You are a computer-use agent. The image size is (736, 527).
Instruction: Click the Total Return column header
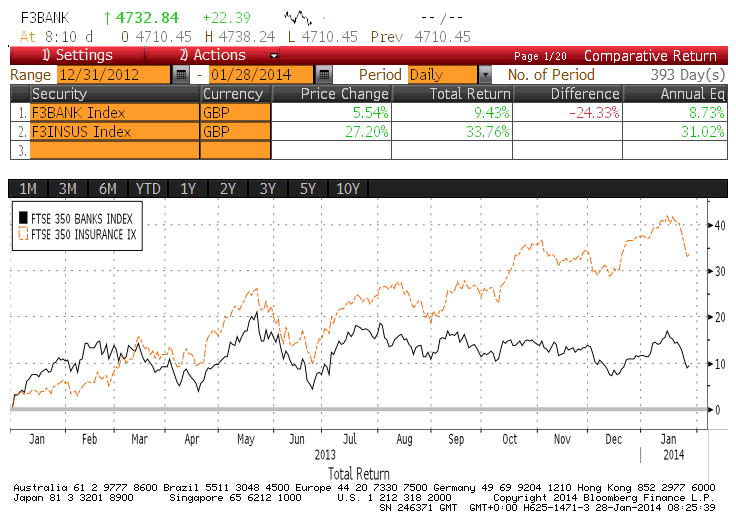452,94
